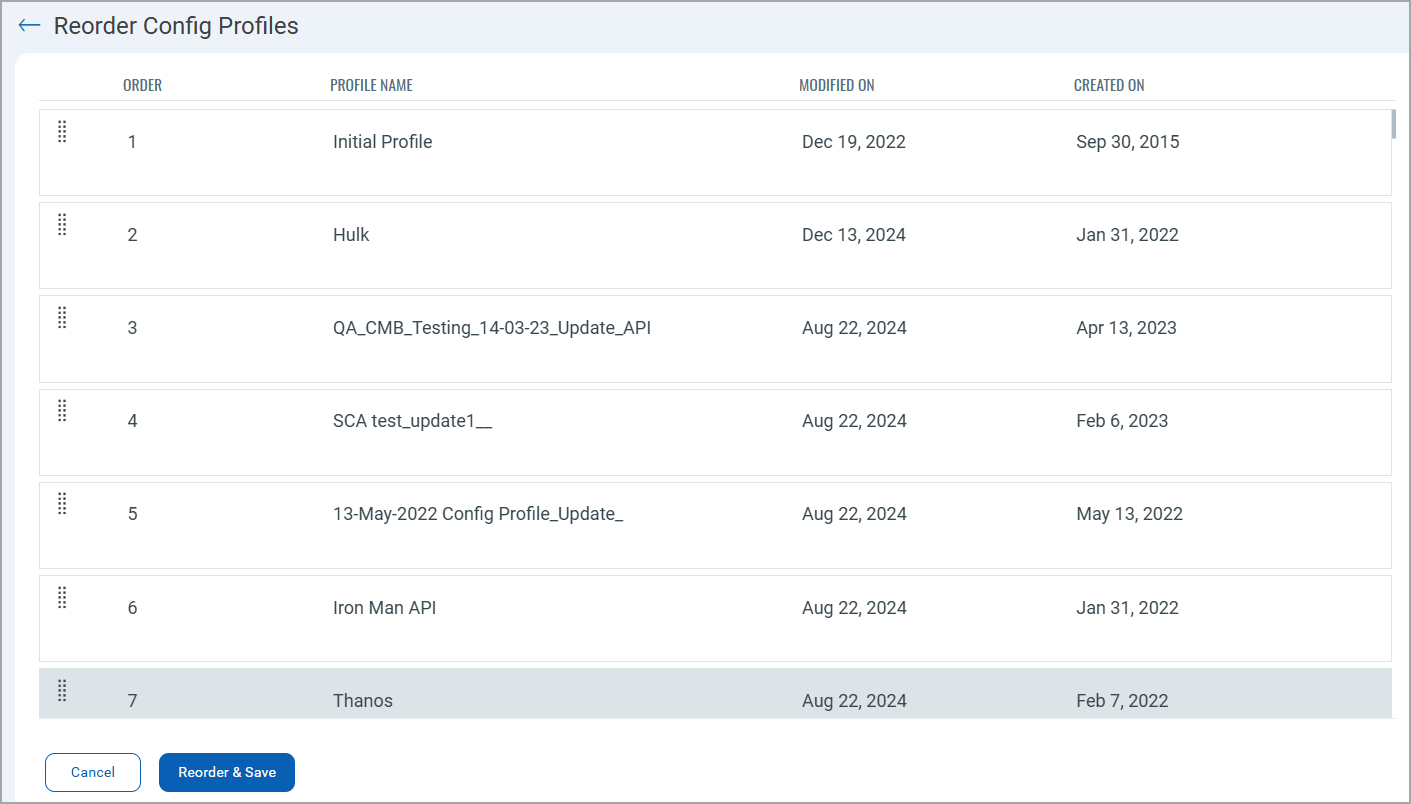Select the Initial Profile name

tap(383, 142)
